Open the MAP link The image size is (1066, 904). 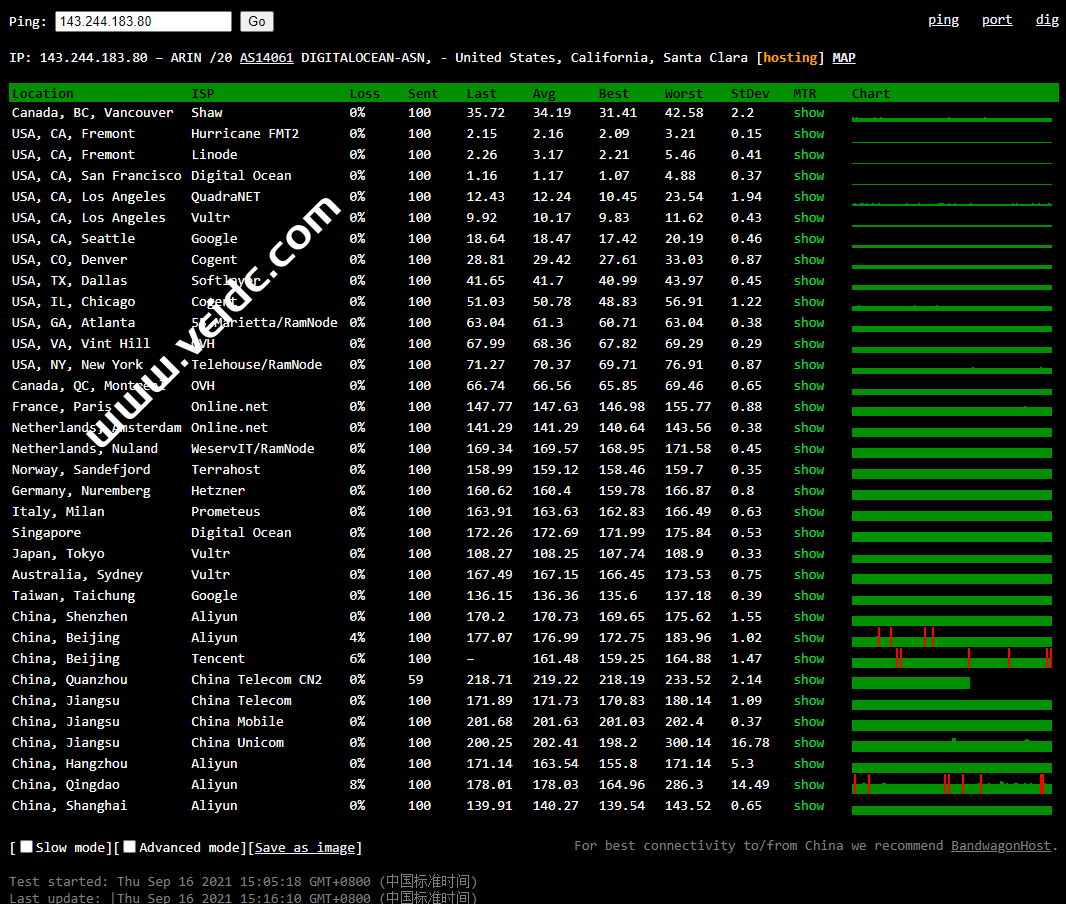click(843, 58)
